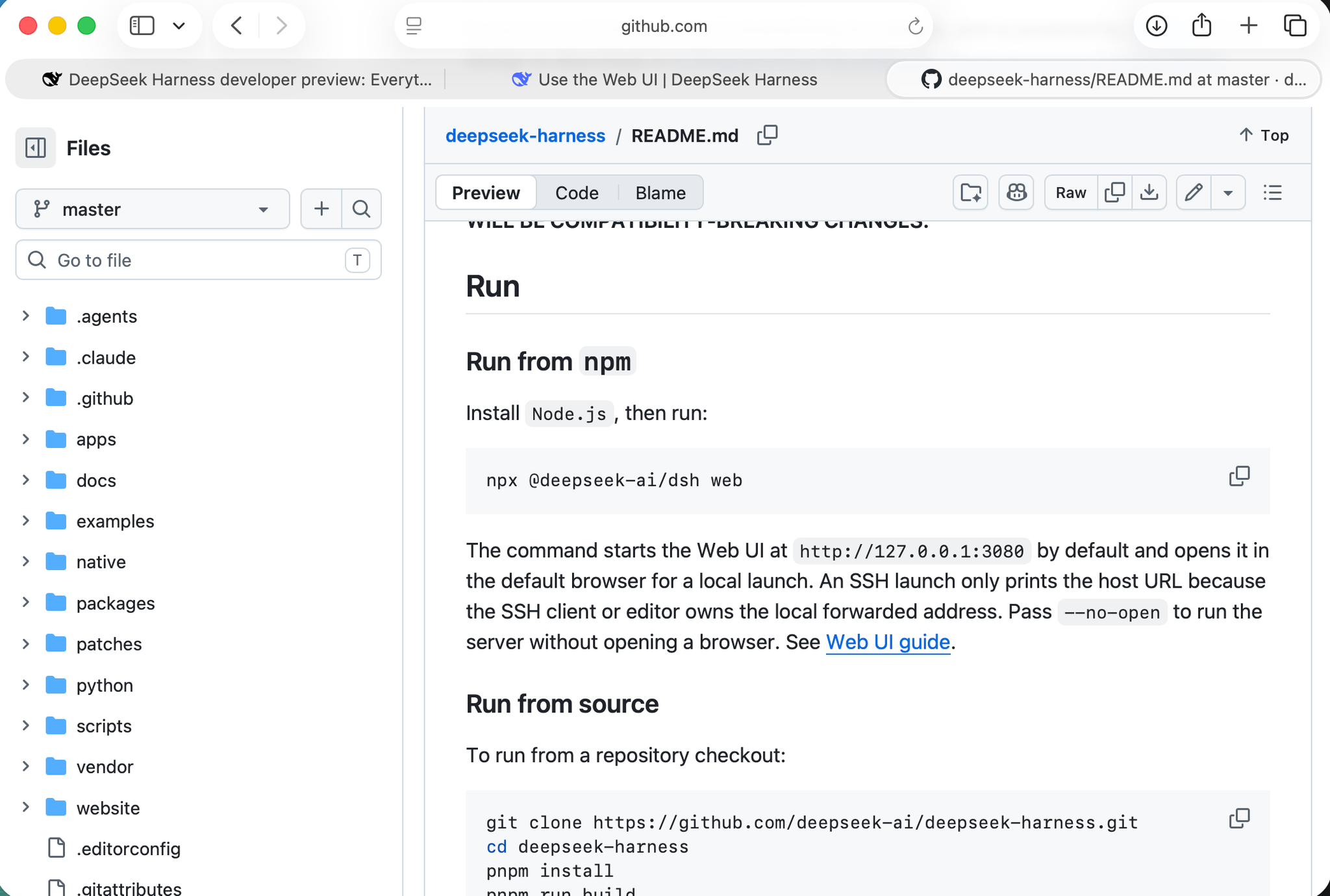Screen dimensions: 1330x896
Task: Open the Raw file view
Action: (x=1071, y=192)
